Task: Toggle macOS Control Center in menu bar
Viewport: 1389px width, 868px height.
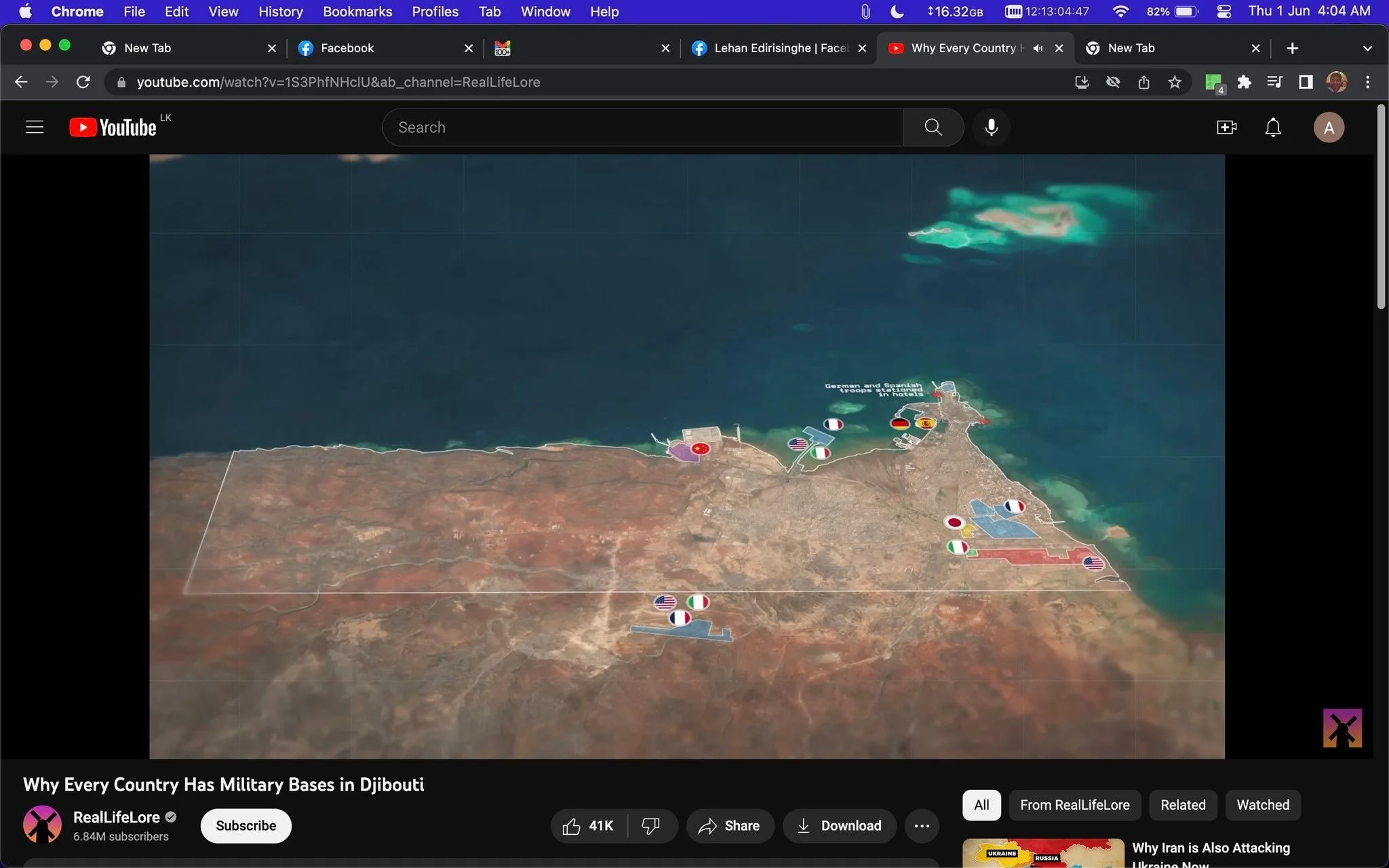Action: click(x=1224, y=12)
